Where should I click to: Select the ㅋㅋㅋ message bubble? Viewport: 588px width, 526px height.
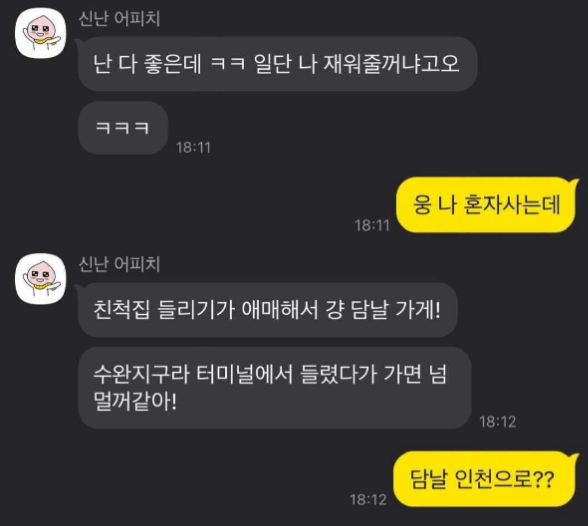tap(123, 128)
